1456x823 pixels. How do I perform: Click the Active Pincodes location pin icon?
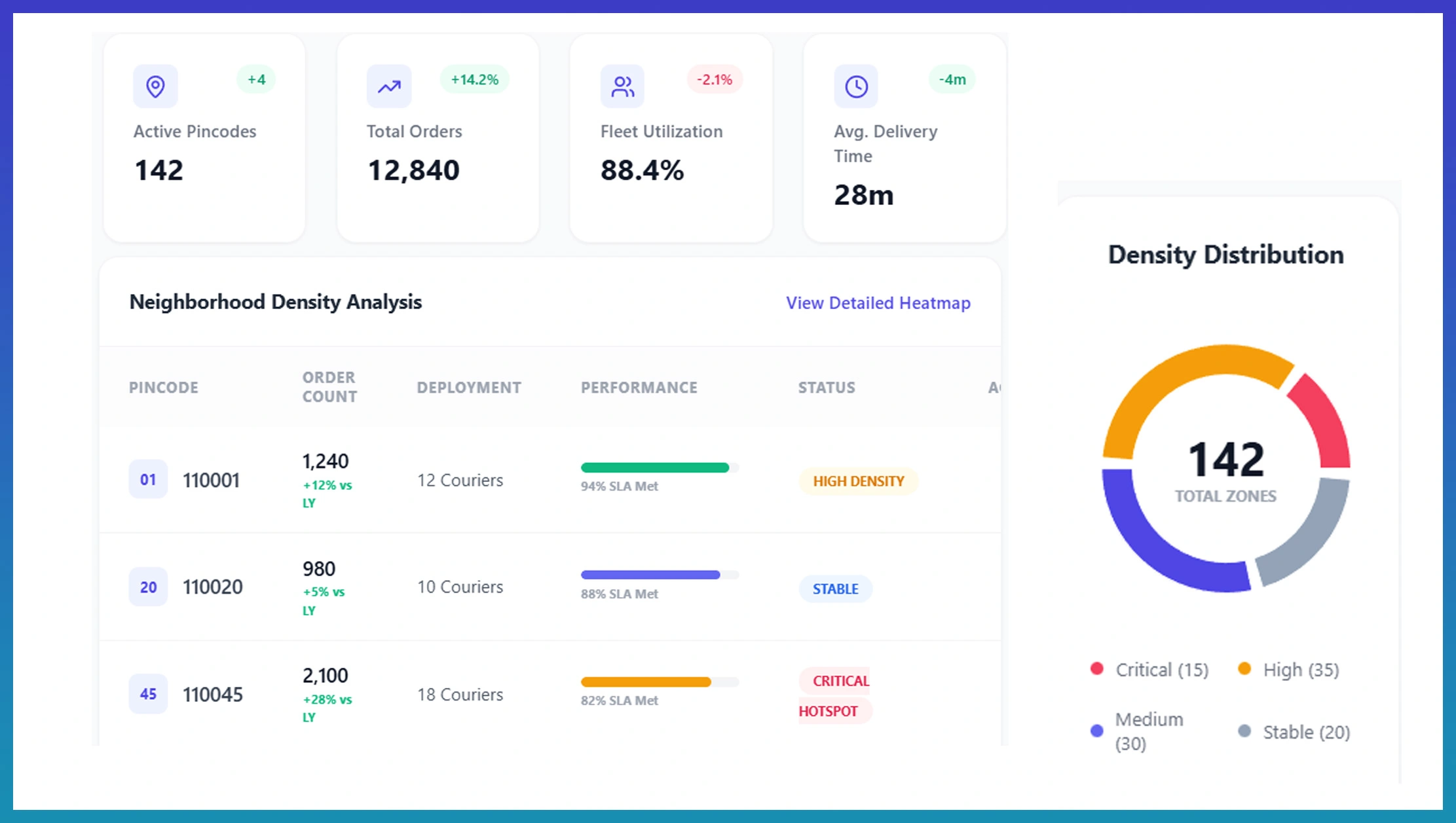click(155, 86)
